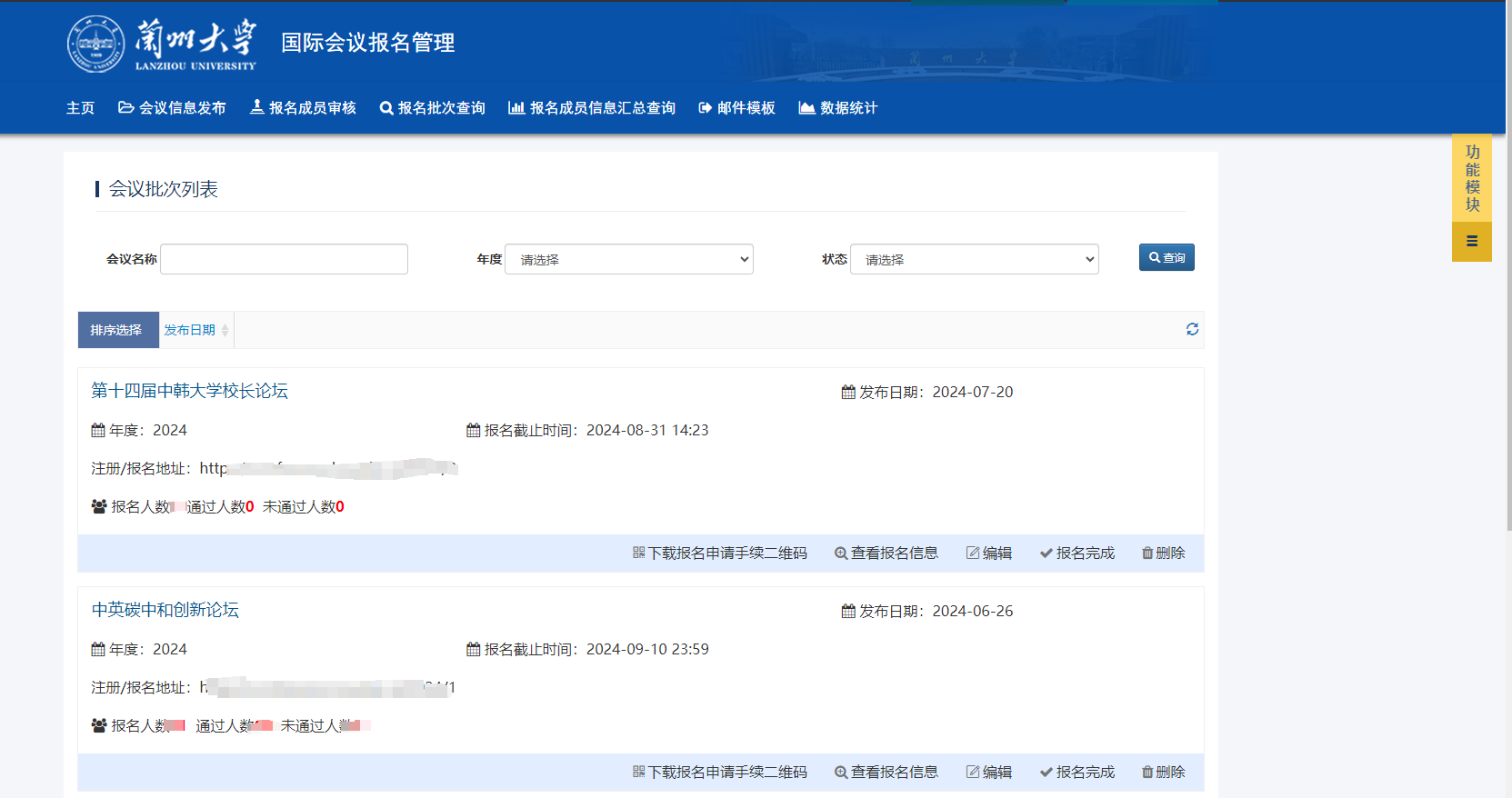This screenshot has height=798, width=1512.
Task: Edit the 中英碳中和创新论坛 entry
Action: pos(988,773)
